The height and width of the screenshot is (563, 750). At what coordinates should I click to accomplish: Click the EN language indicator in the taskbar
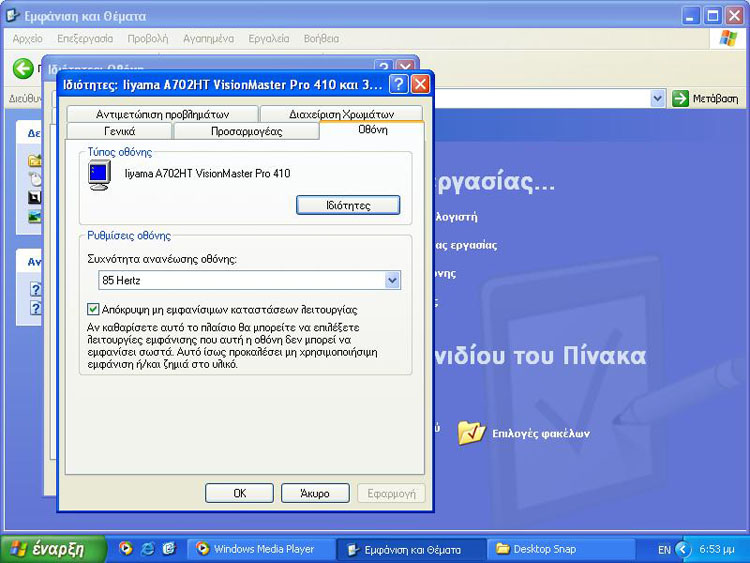tap(664, 550)
